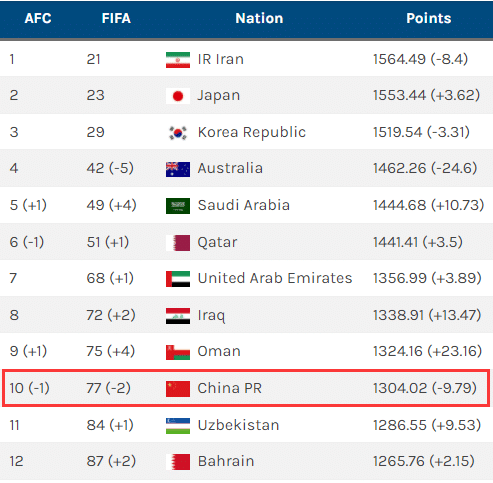Click the Korea Republic flag icon

point(178,133)
